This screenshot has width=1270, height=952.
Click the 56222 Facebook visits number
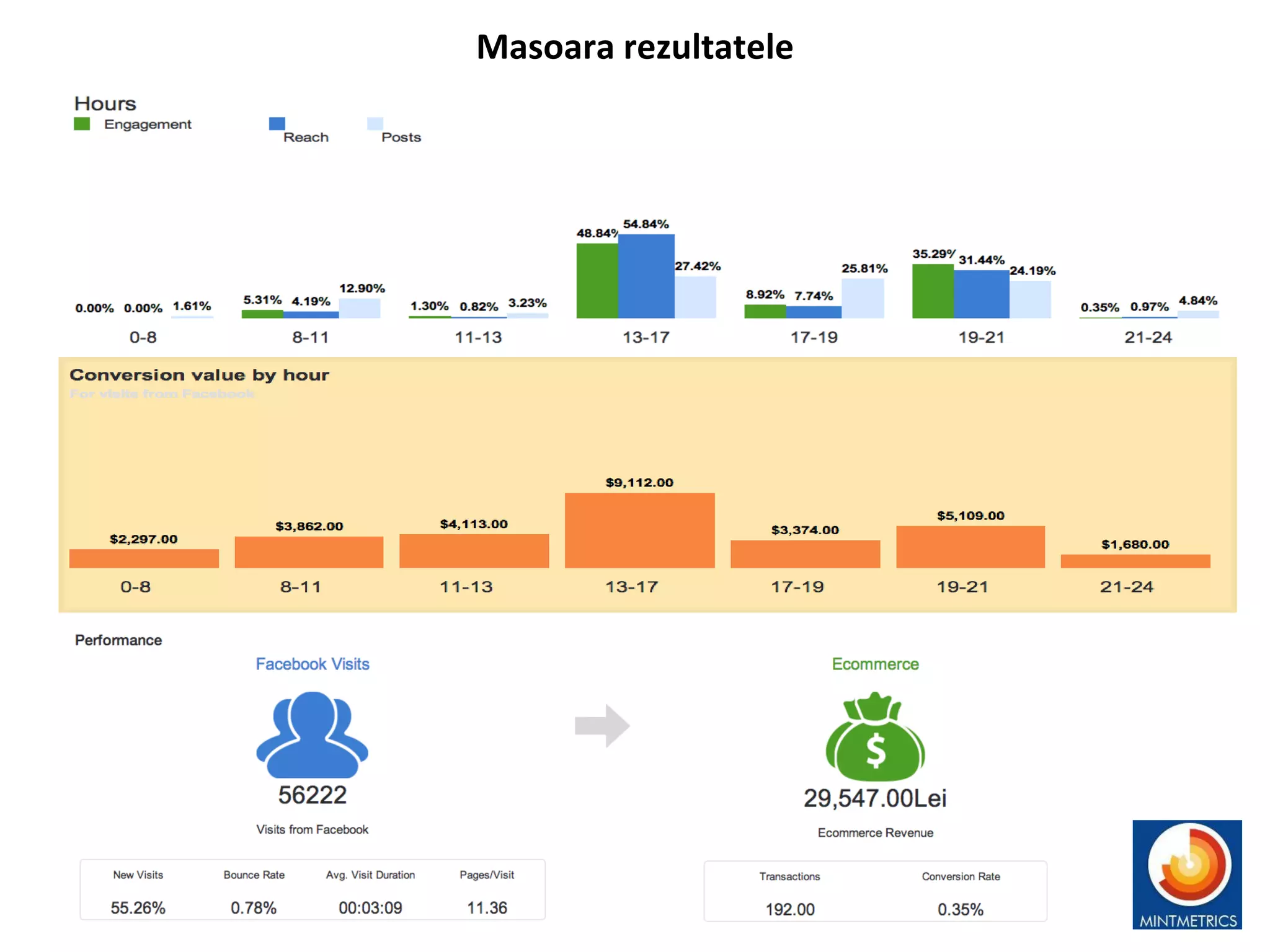[x=312, y=795]
